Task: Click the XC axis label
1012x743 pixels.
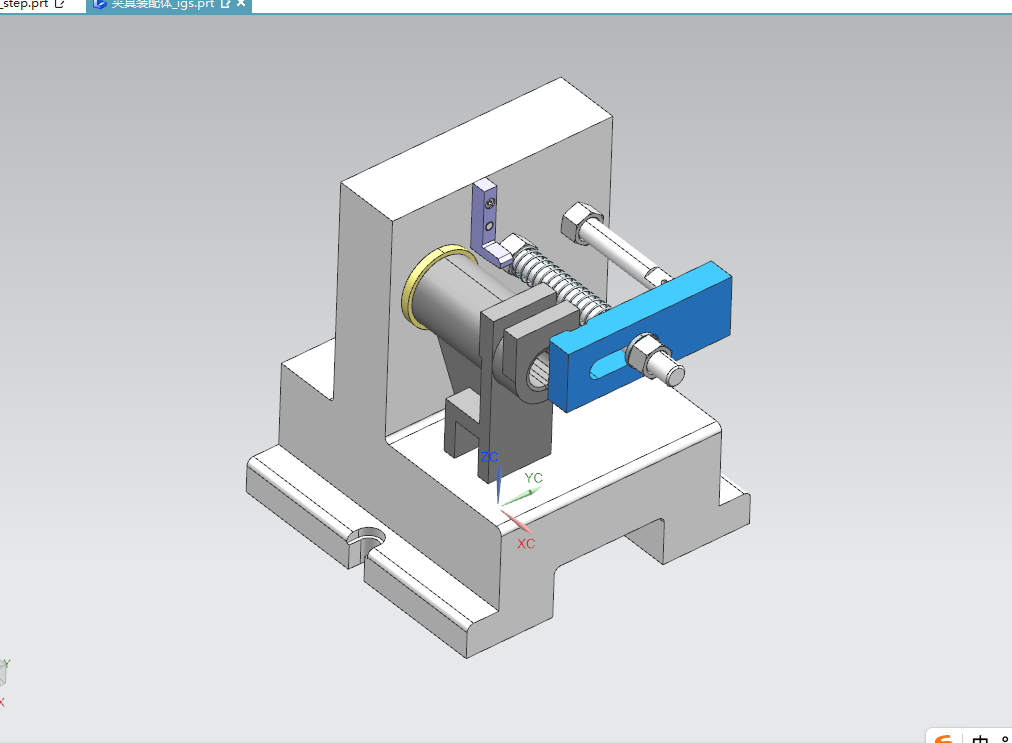Action: 526,544
